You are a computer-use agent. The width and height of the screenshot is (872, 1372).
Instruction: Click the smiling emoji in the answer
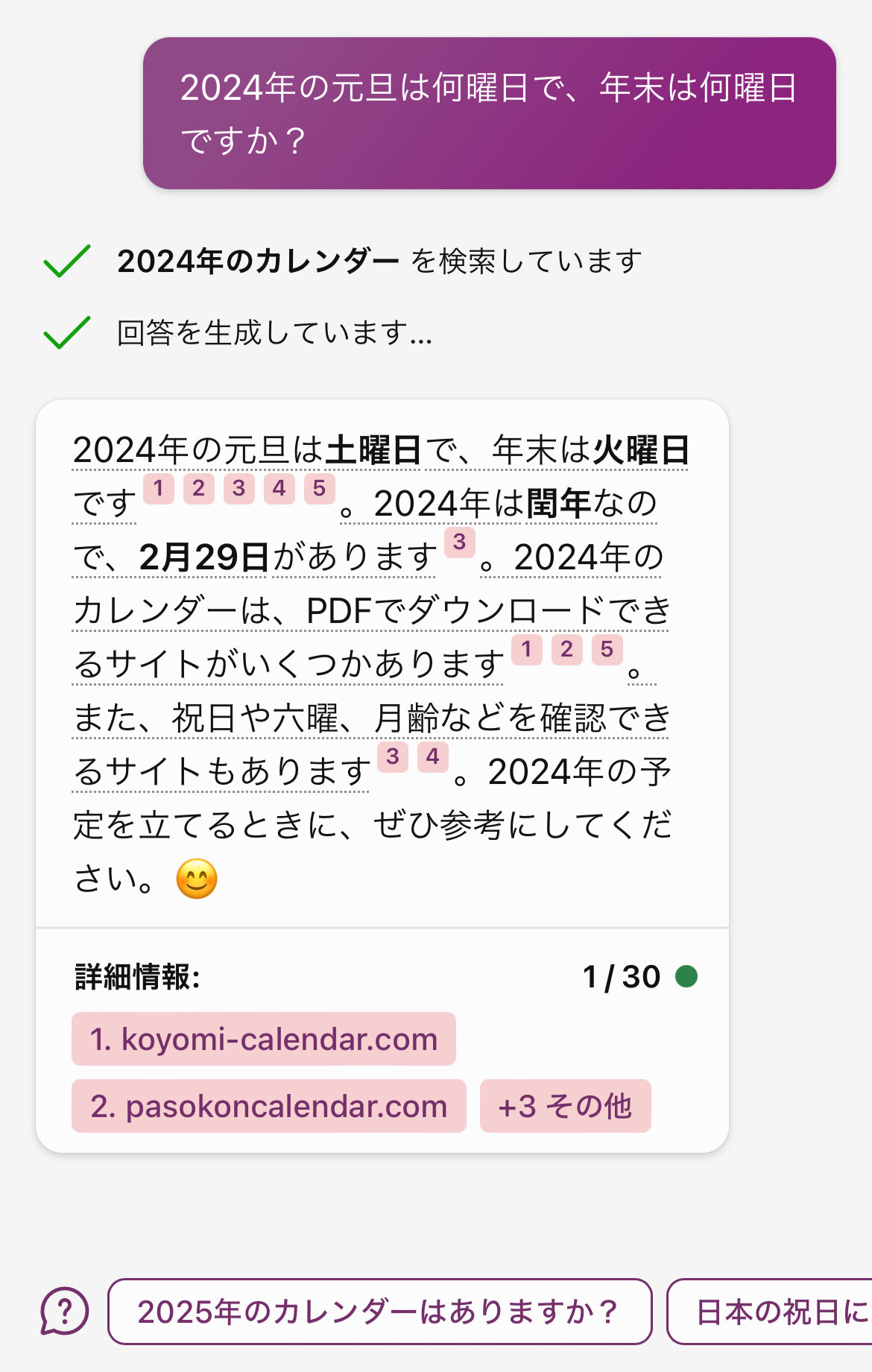pos(197,879)
